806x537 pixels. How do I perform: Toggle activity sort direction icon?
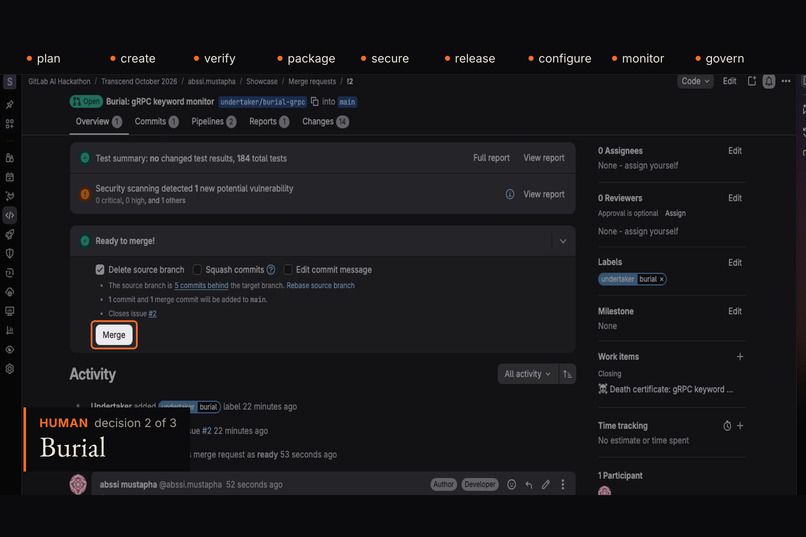click(x=567, y=374)
